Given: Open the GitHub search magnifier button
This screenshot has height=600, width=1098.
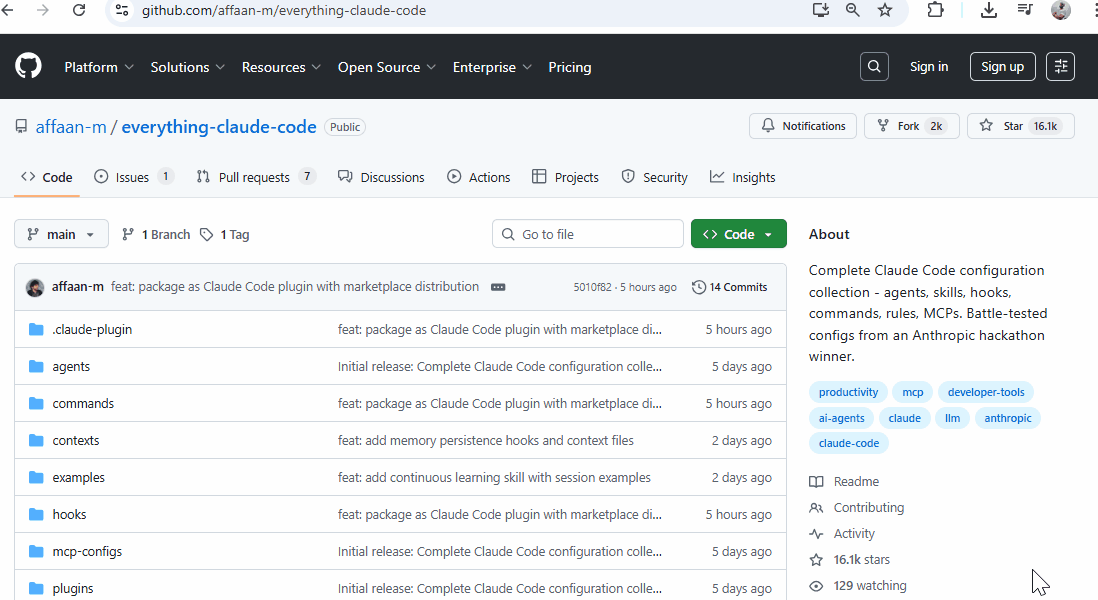Looking at the screenshot, I should pyautogui.click(x=874, y=67).
